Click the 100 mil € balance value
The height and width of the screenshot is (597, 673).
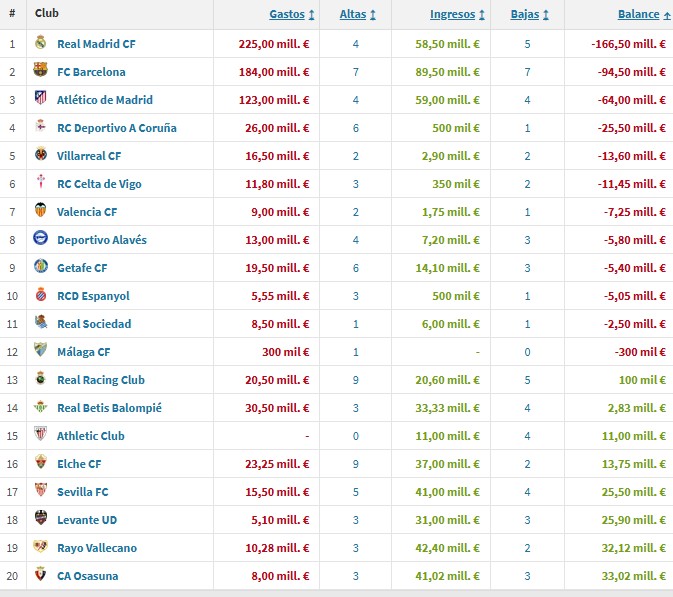pos(642,380)
